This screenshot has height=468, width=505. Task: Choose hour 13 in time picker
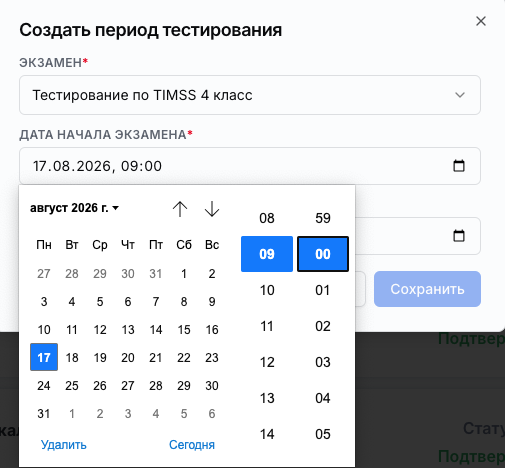coord(267,398)
